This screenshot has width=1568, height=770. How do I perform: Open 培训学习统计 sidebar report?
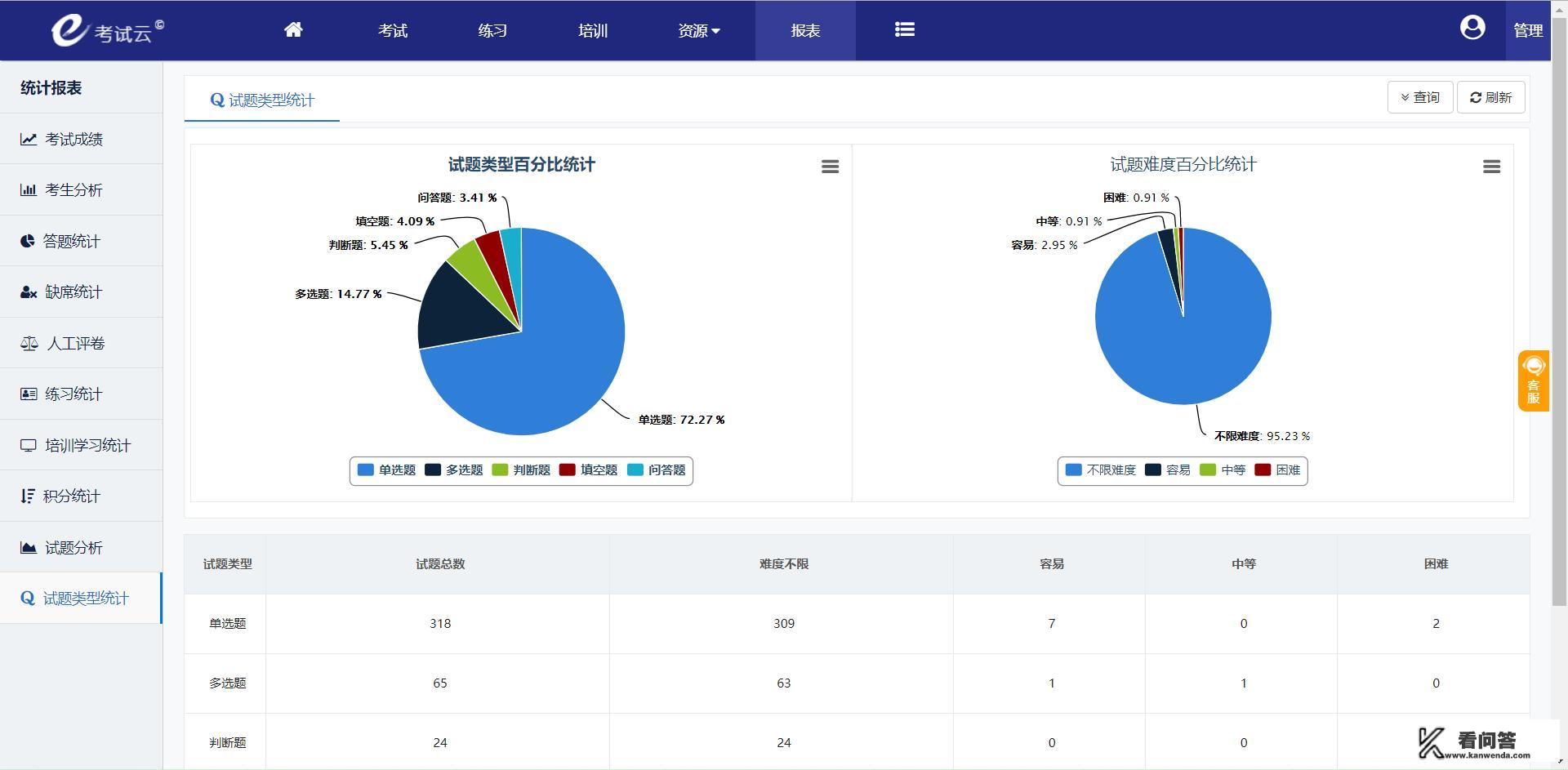click(81, 445)
